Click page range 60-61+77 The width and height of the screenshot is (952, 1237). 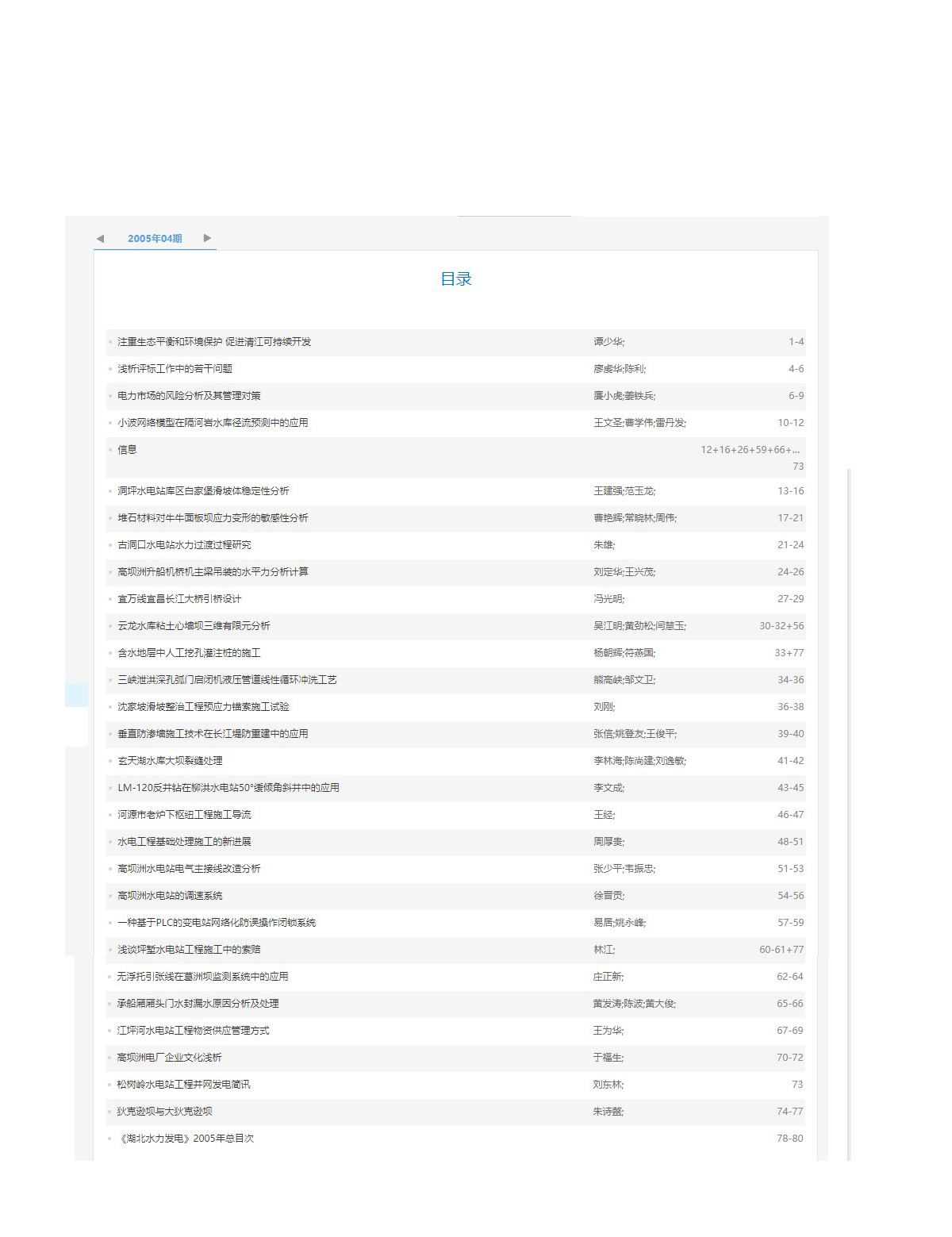(781, 950)
